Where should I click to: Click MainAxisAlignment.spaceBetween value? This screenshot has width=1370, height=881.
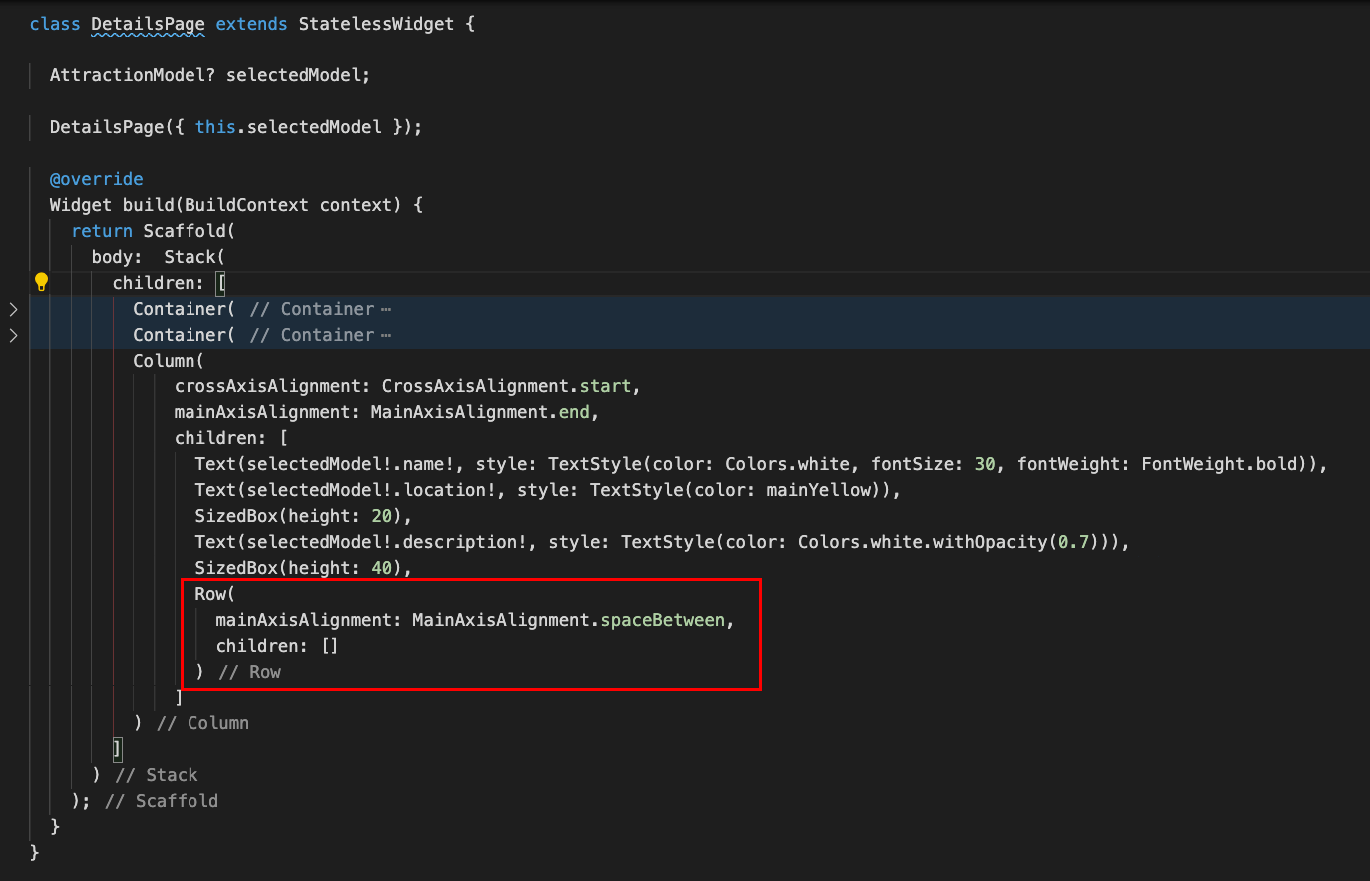tap(568, 621)
